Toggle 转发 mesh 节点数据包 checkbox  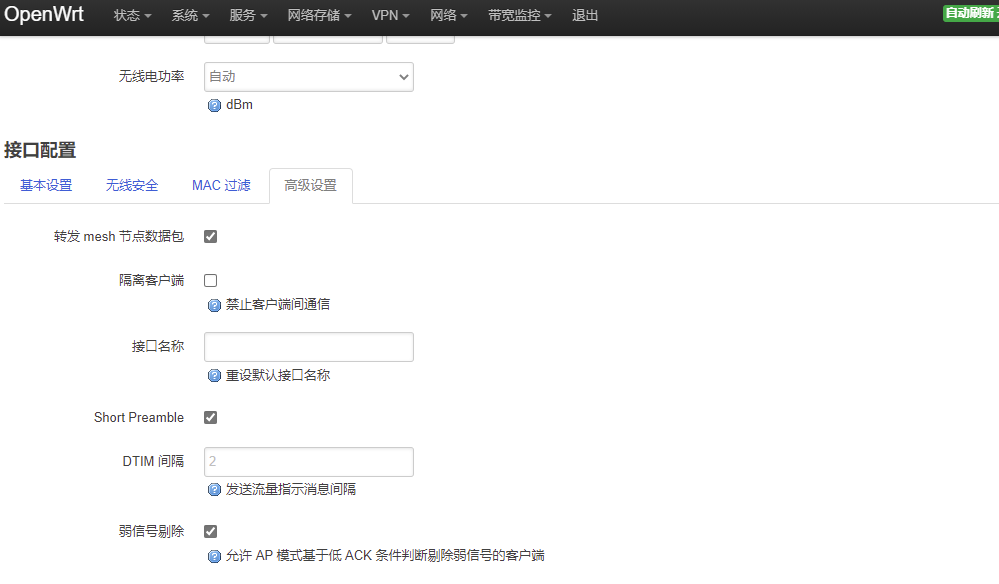click(210, 236)
